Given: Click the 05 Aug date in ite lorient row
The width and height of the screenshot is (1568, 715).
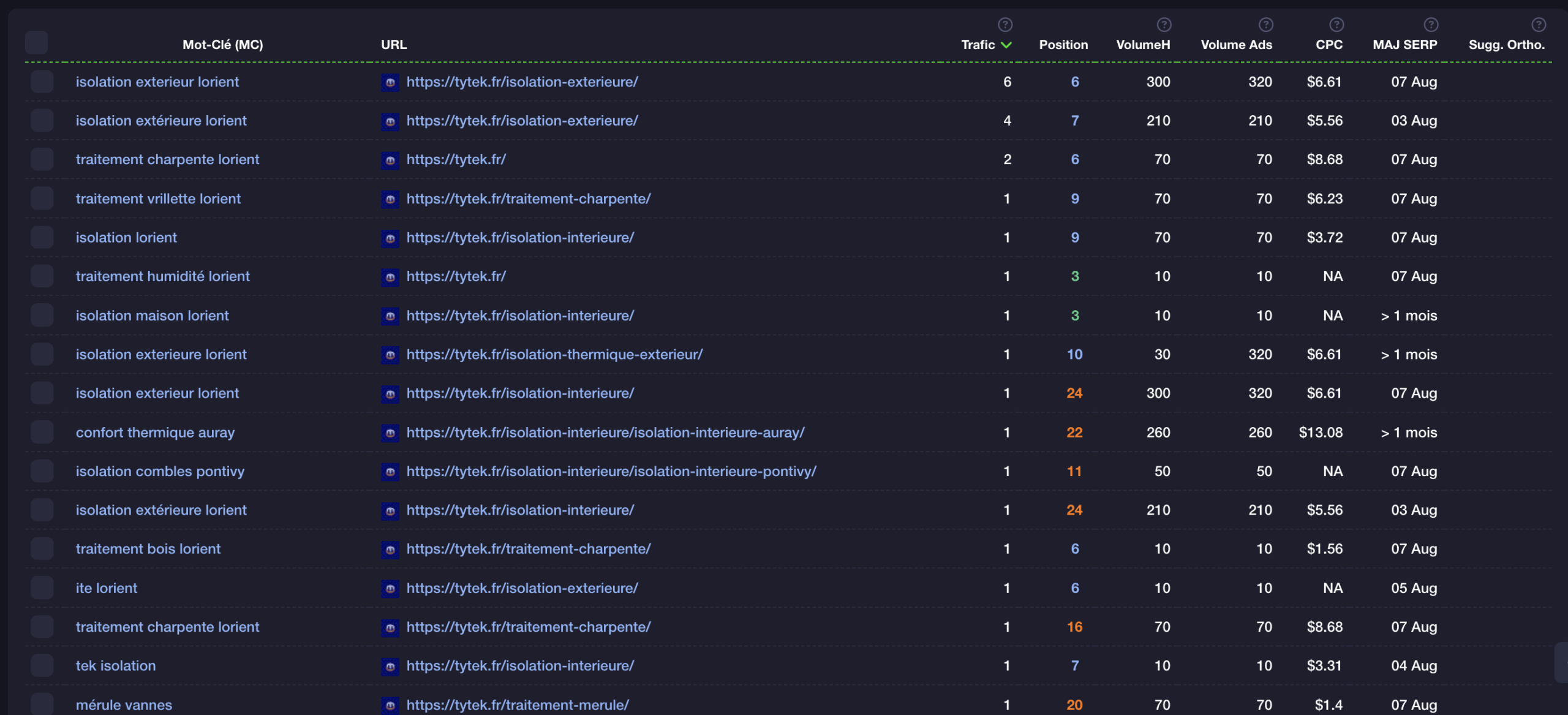Looking at the screenshot, I should (x=1414, y=588).
